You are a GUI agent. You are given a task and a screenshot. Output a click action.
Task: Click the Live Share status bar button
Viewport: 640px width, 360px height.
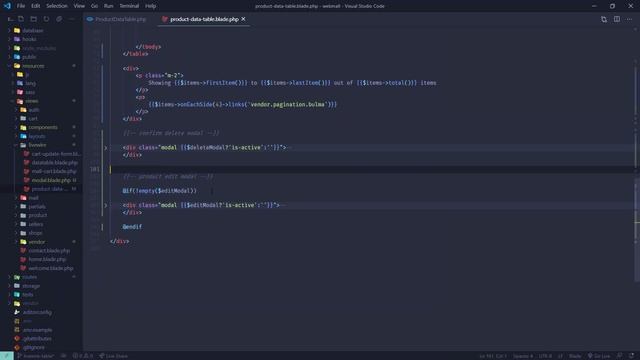click(113, 356)
